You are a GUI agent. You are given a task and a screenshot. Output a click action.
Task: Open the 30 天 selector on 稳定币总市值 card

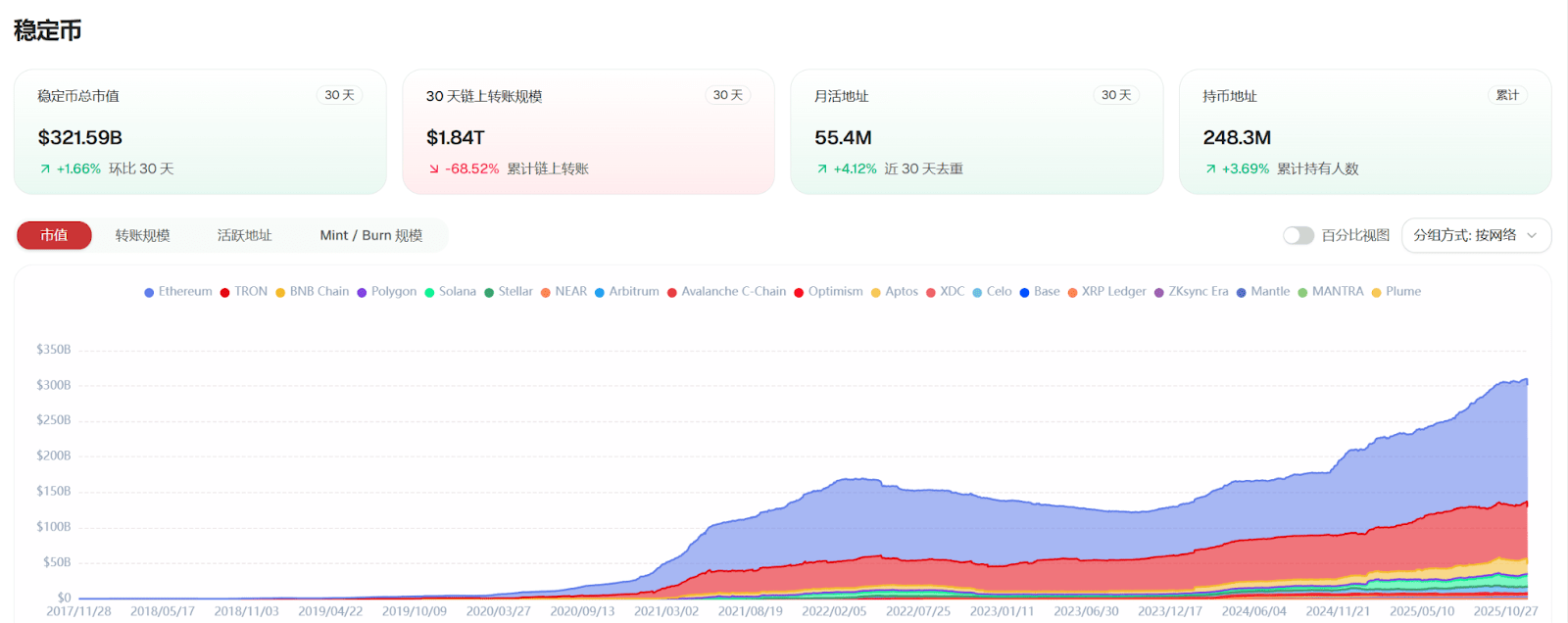(340, 95)
